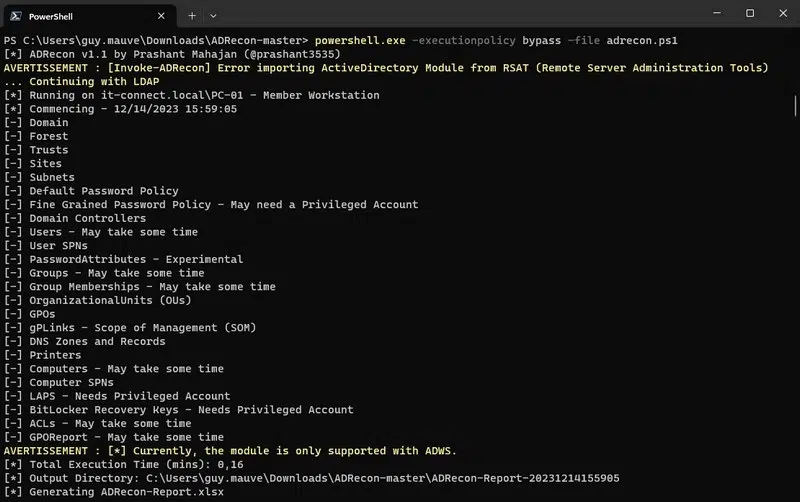
Task: Click the 'User SPNs' line
Action: [x=46, y=246]
